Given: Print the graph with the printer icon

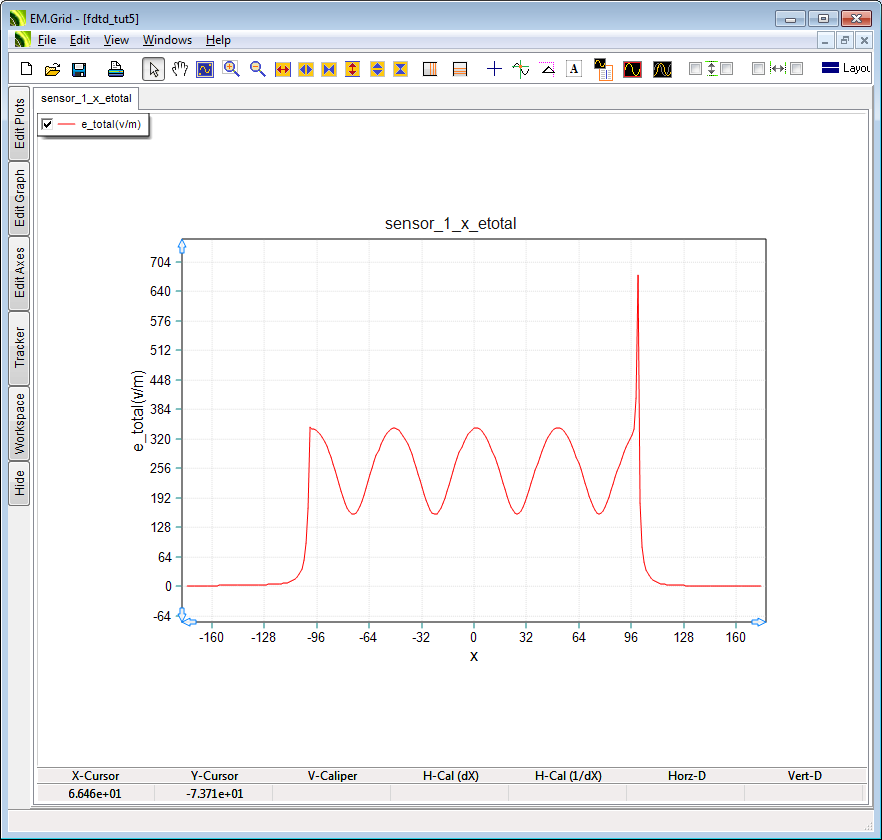Looking at the screenshot, I should 116,69.
